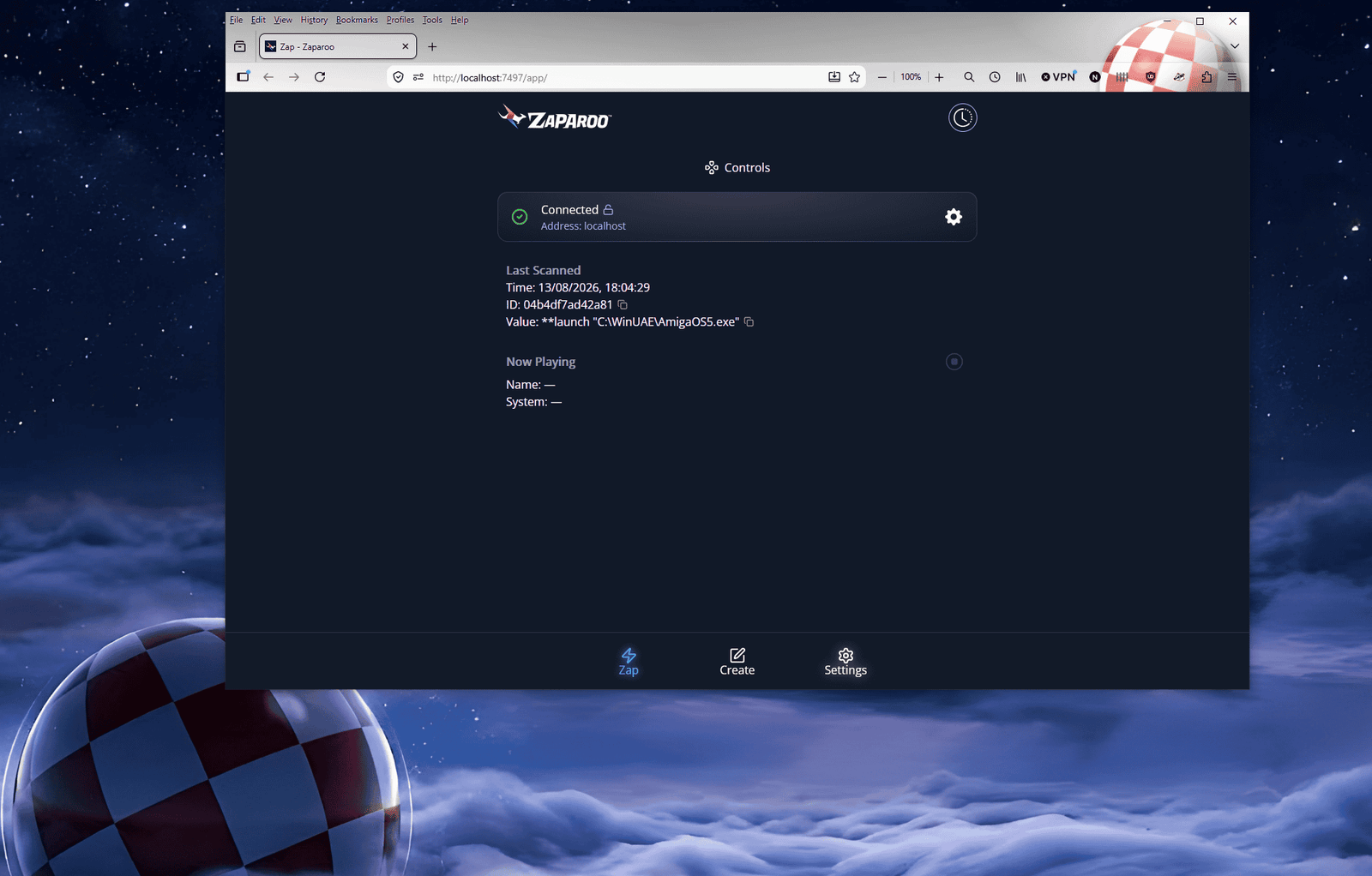Click the round N extension icon

point(1095,77)
